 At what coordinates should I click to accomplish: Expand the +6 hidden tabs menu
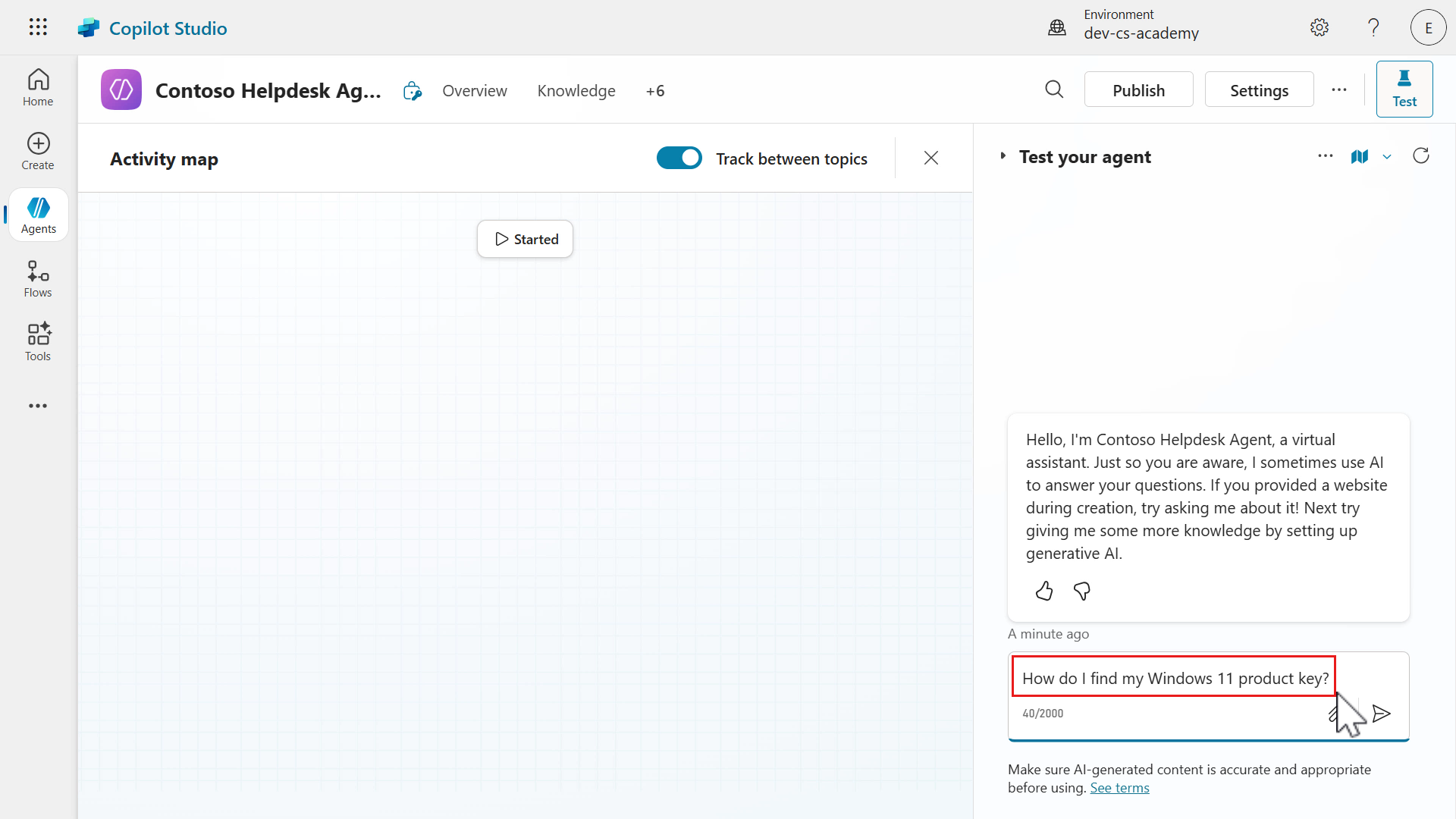click(x=655, y=91)
